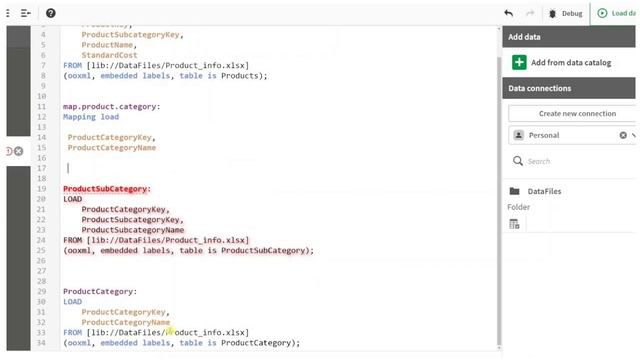Open the three-dot more options menu

click(8, 13)
